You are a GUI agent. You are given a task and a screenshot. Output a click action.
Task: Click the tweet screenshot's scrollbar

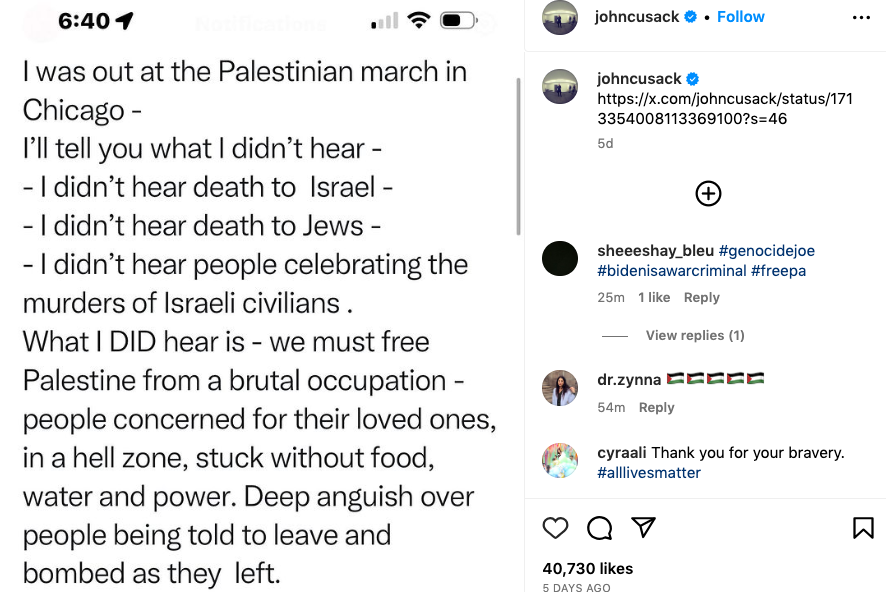coord(517,155)
